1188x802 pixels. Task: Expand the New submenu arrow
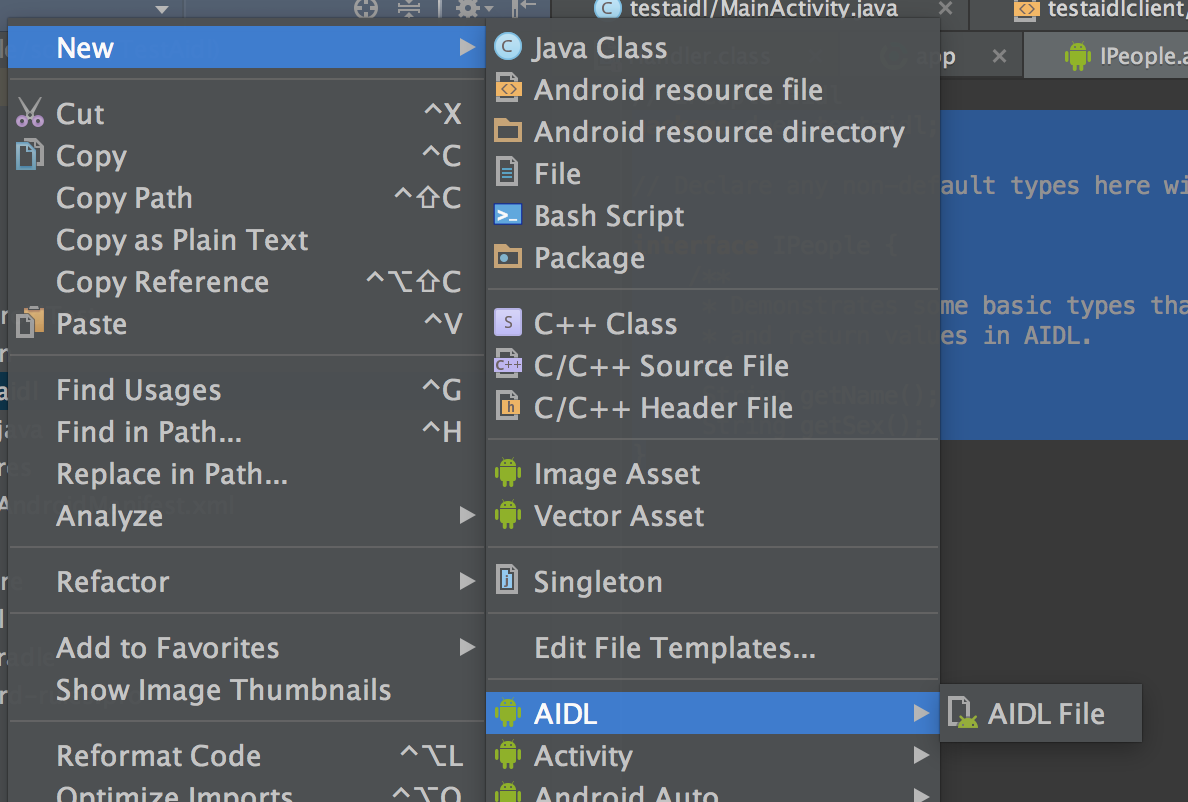[467, 47]
